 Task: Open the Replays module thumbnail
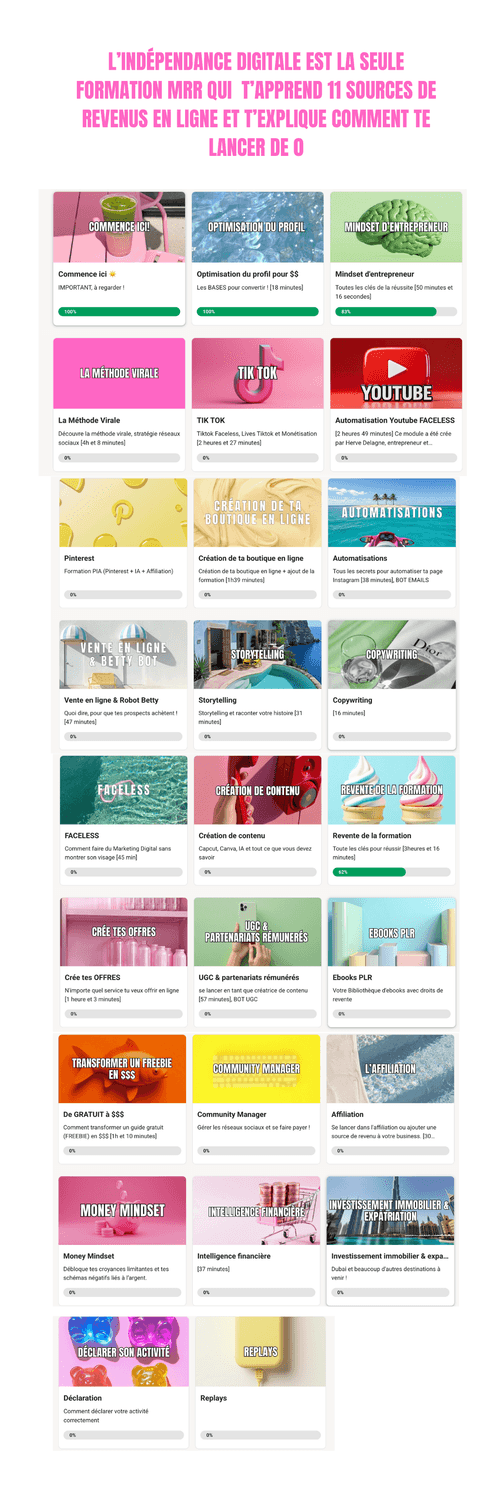(260, 1351)
